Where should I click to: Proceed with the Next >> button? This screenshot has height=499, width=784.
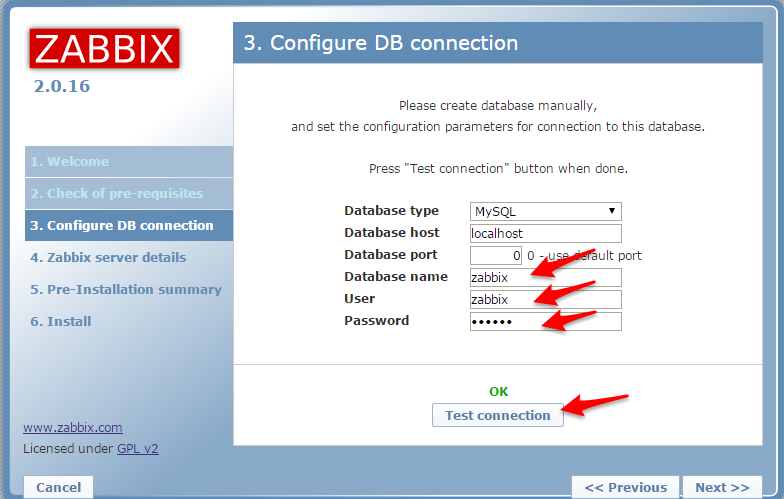722,487
